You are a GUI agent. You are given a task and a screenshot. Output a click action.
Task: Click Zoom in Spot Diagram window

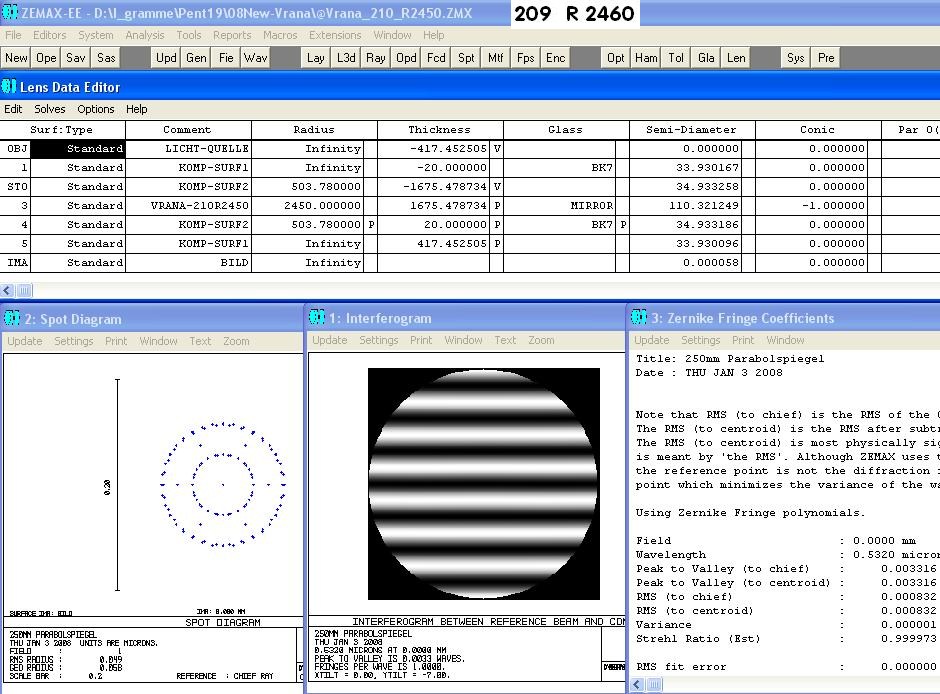click(236, 341)
